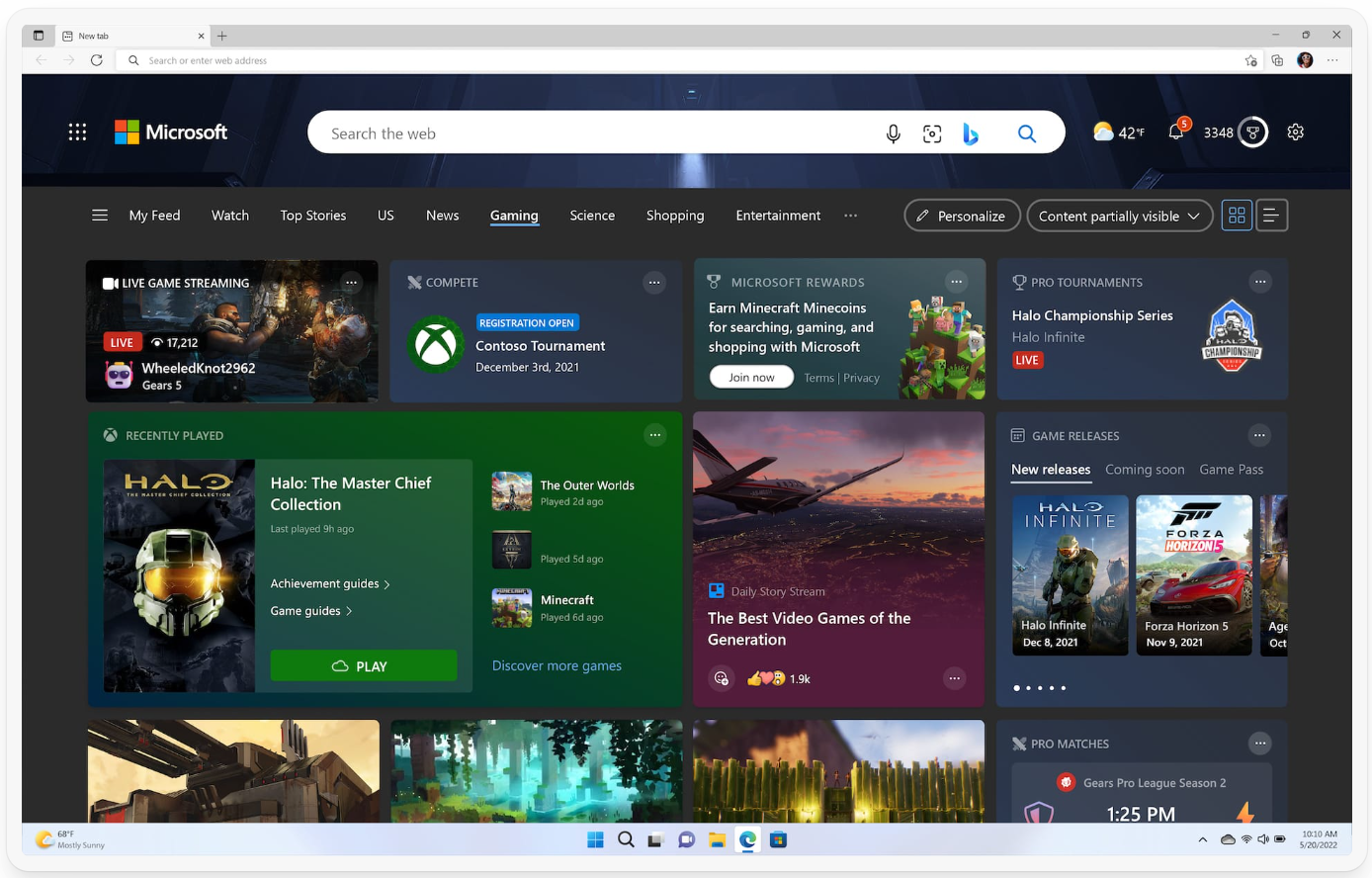Switch to Coming soon releases tab

click(x=1145, y=470)
